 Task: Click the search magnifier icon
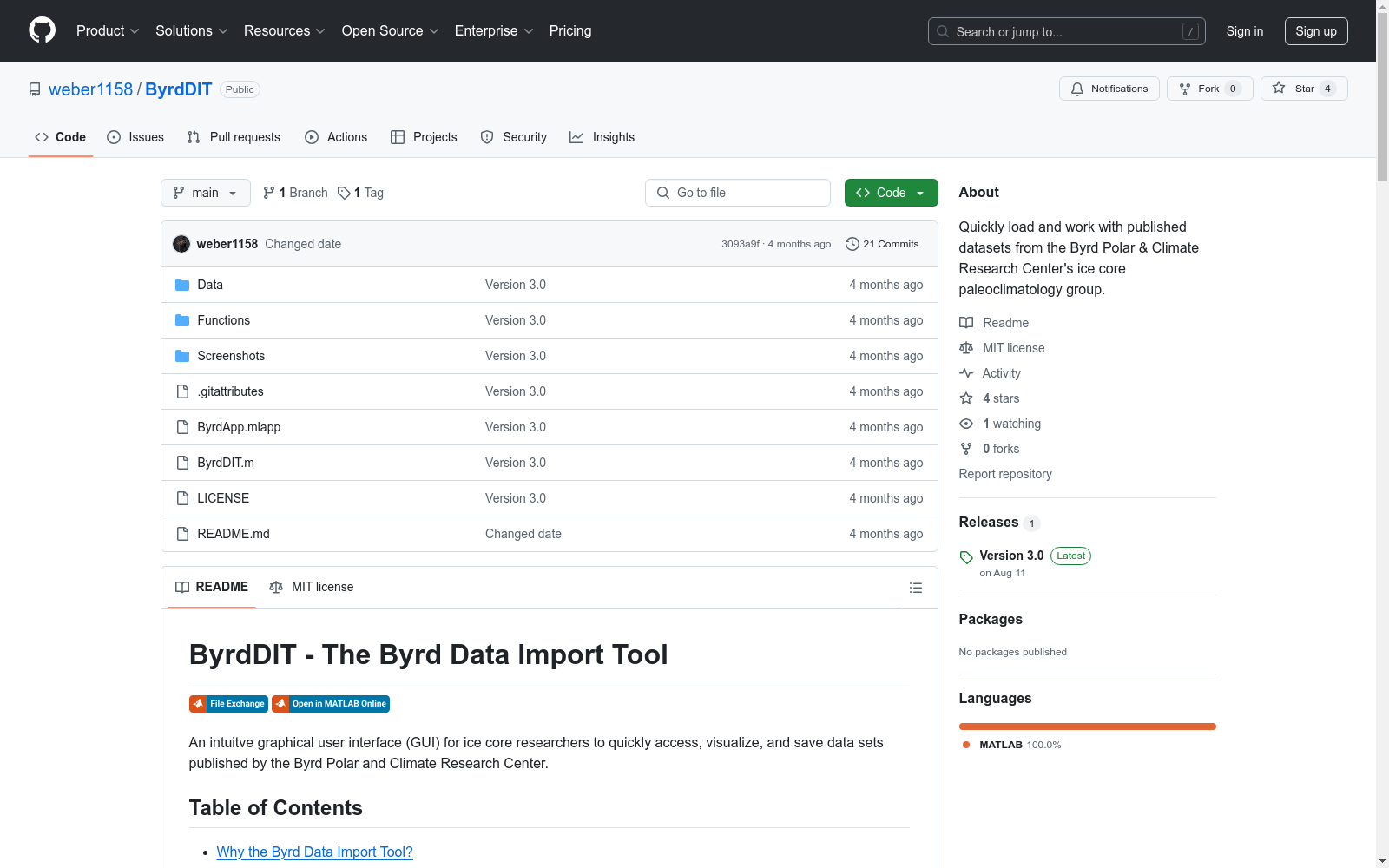[x=943, y=31]
